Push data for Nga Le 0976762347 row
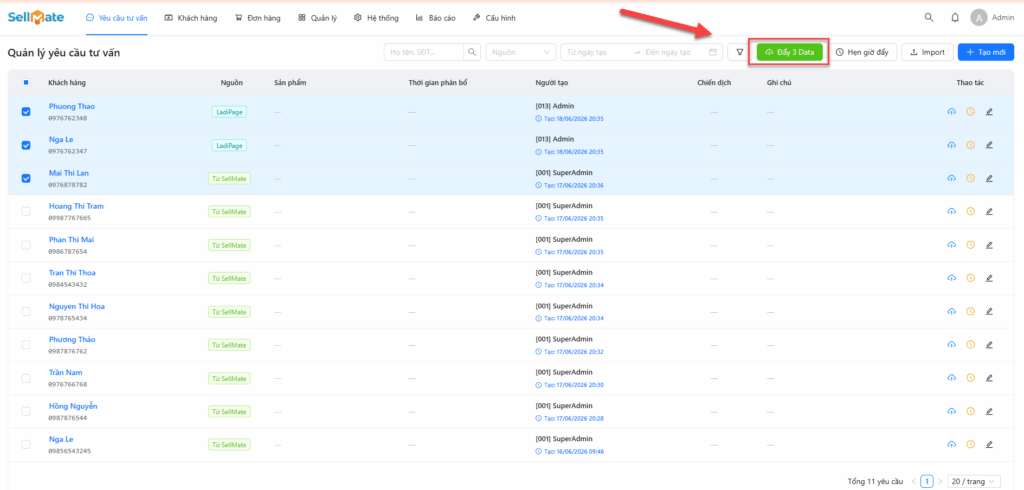Viewport: 1024px width, 490px height. pos(952,145)
